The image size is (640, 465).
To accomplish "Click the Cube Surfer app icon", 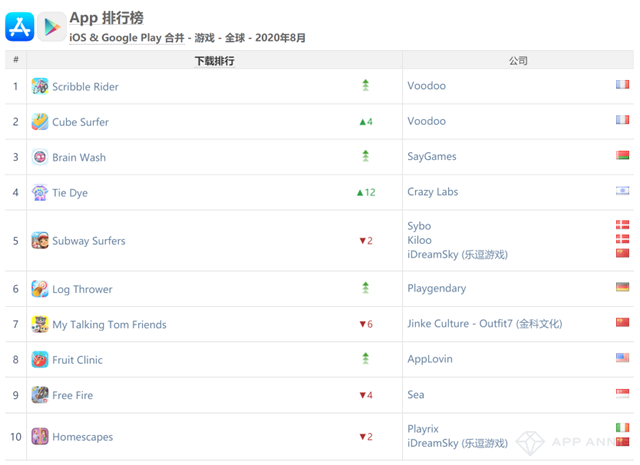I will pyautogui.click(x=40, y=122).
